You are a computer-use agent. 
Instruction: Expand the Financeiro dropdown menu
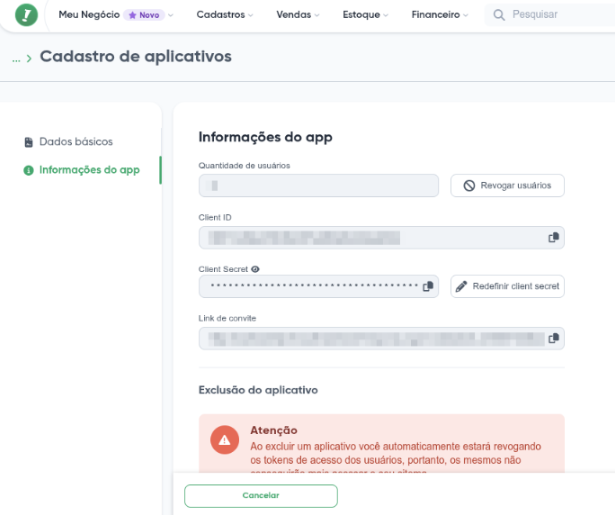440,16
